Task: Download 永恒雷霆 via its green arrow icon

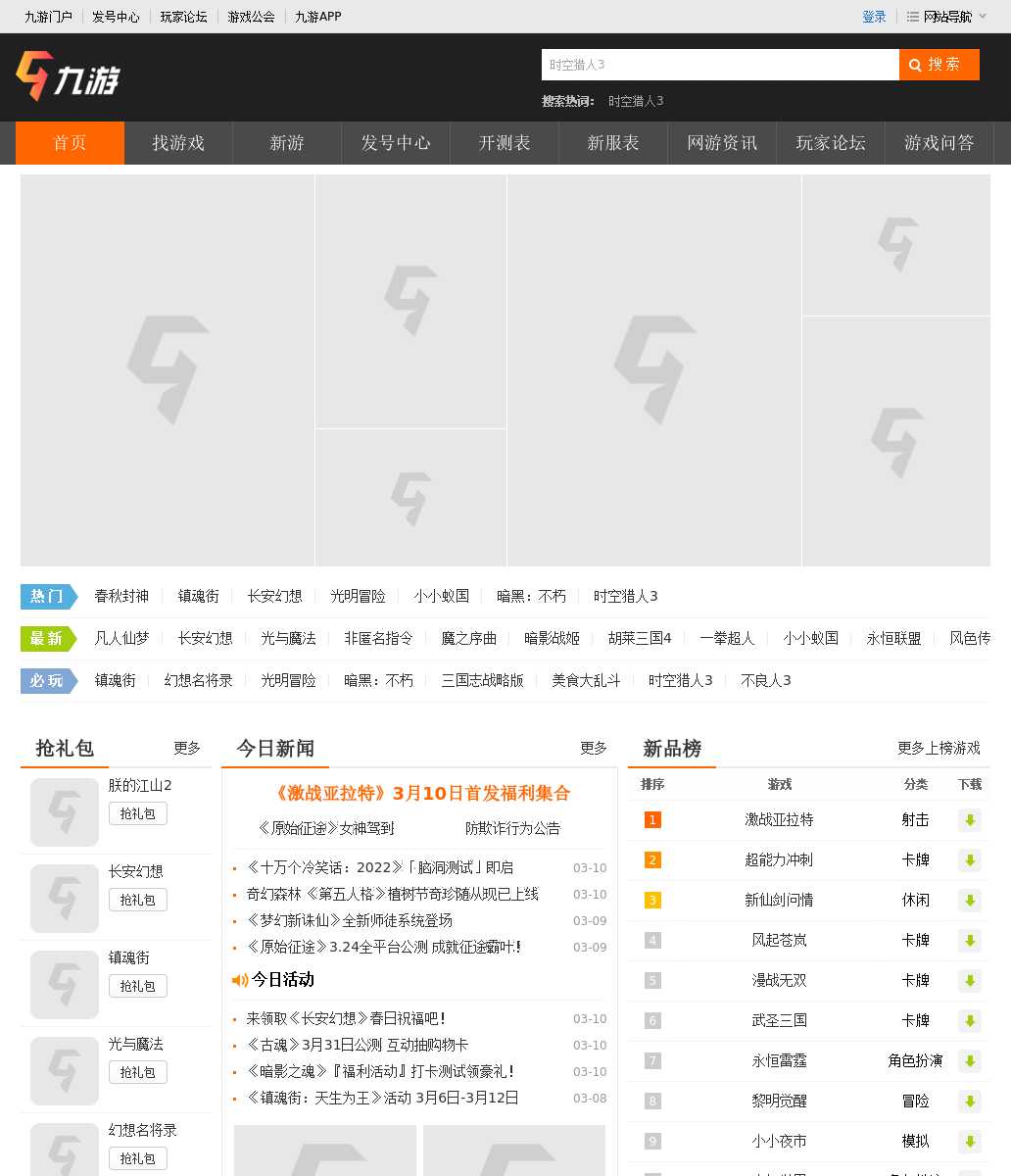Action: 970,1061
